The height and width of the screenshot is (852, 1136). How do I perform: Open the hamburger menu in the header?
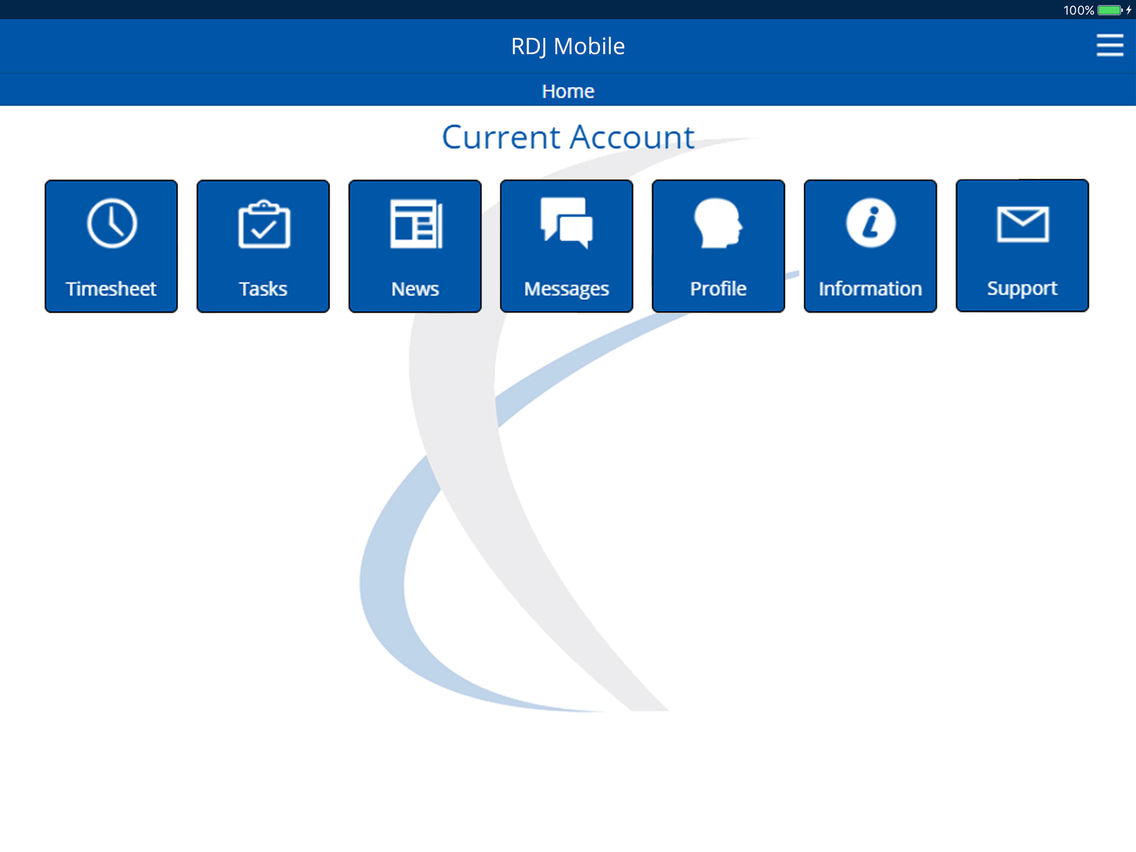[x=1110, y=45]
